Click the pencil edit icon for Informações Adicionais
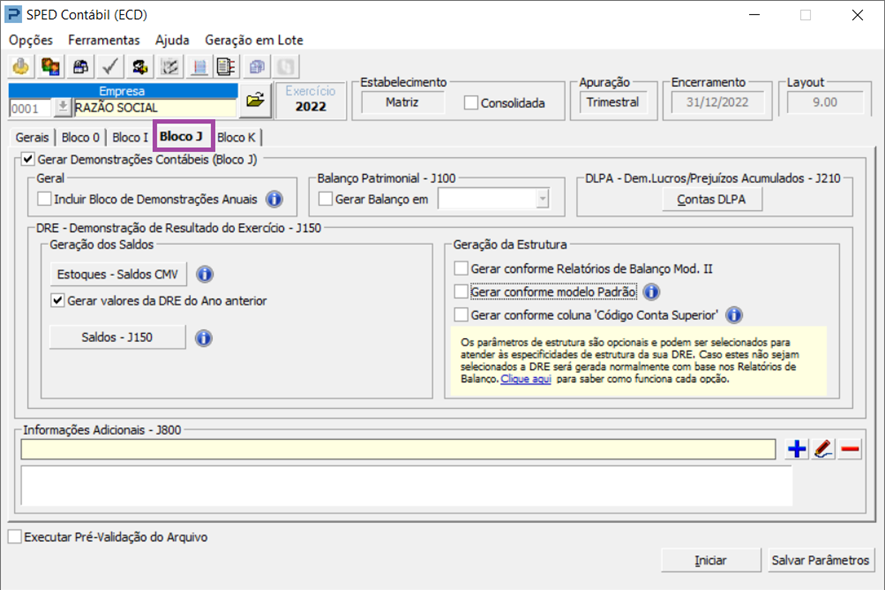This screenshot has height=590, width=885. 823,450
